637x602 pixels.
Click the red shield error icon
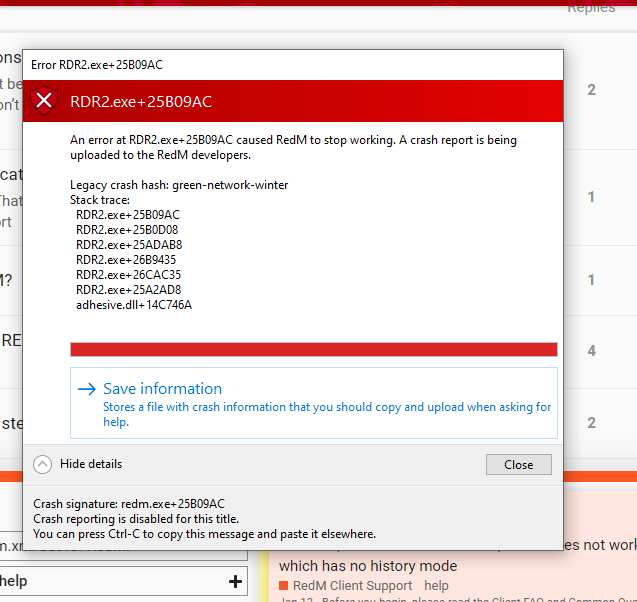point(44,100)
